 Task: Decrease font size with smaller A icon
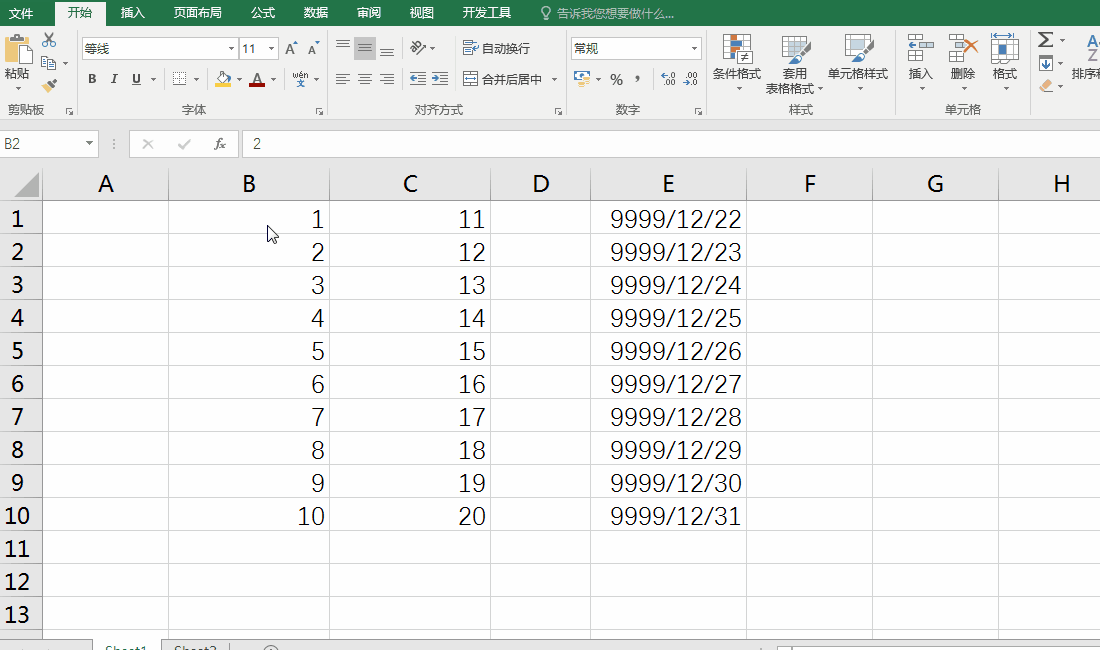313,48
